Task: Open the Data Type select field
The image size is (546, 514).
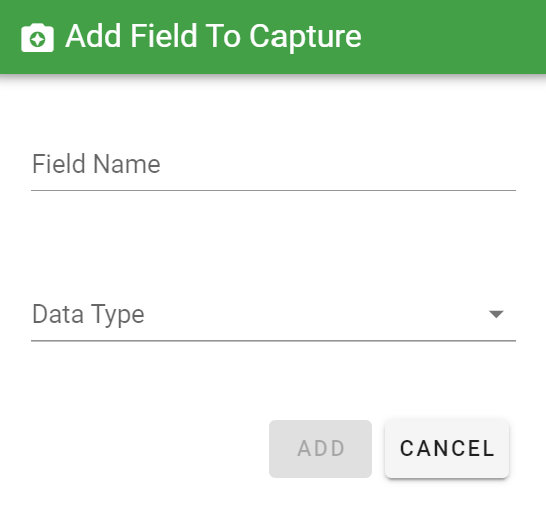Action: [273, 314]
